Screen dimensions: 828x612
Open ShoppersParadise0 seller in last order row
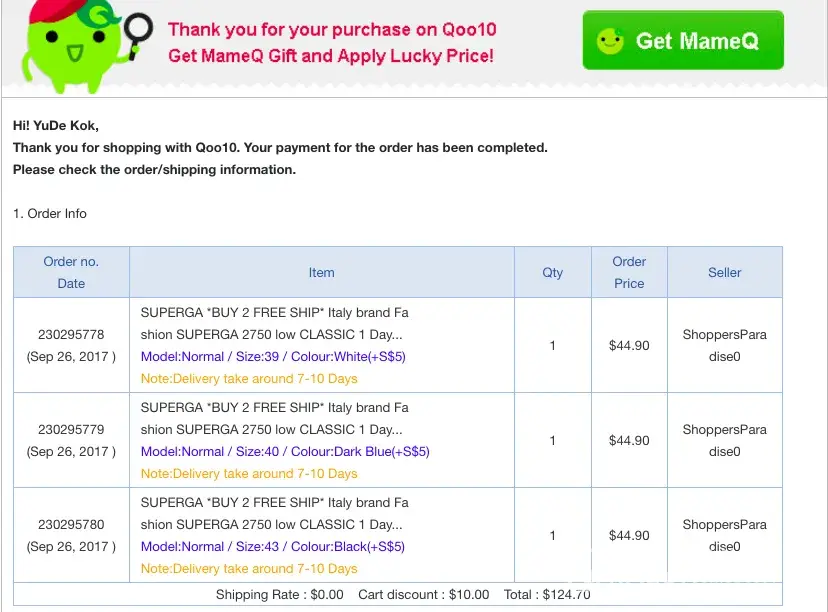pos(724,535)
